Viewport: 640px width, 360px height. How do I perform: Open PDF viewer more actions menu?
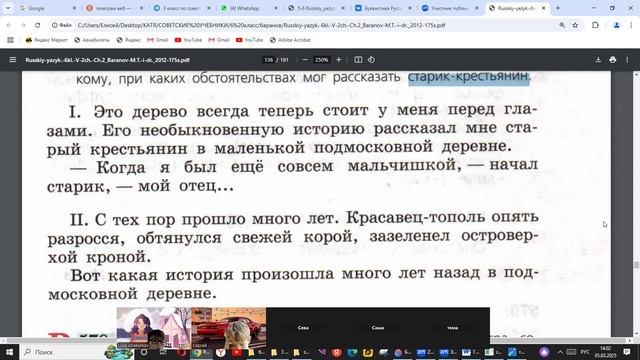click(x=627, y=60)
